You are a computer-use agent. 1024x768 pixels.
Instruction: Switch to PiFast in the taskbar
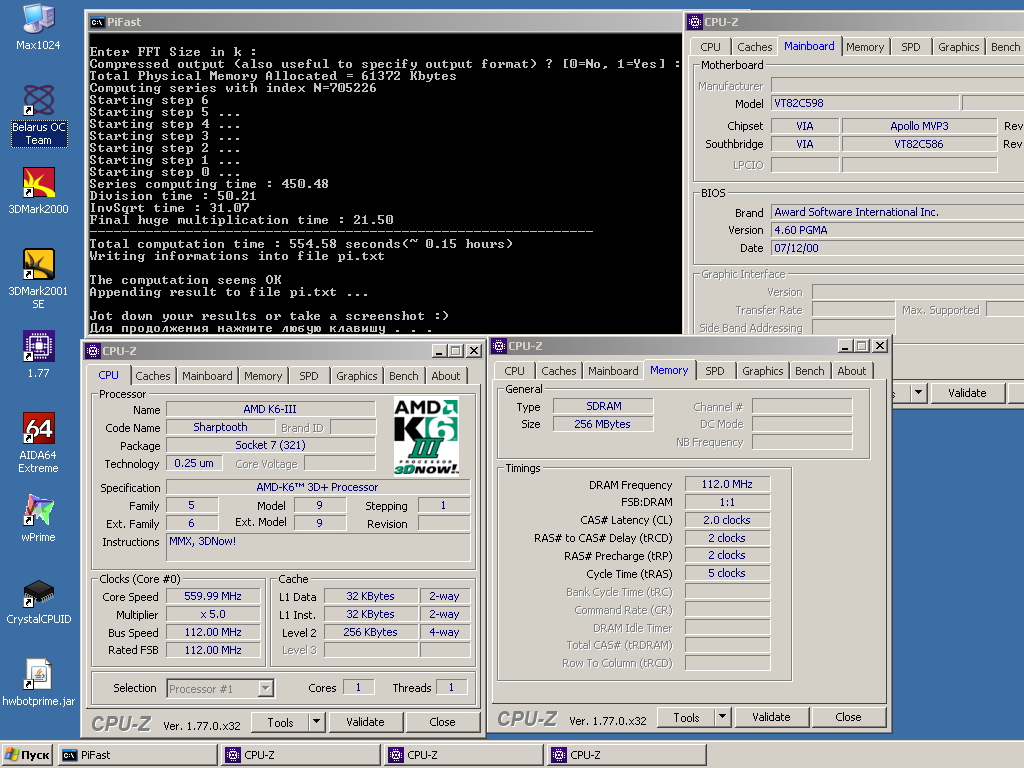pos(138,755)
